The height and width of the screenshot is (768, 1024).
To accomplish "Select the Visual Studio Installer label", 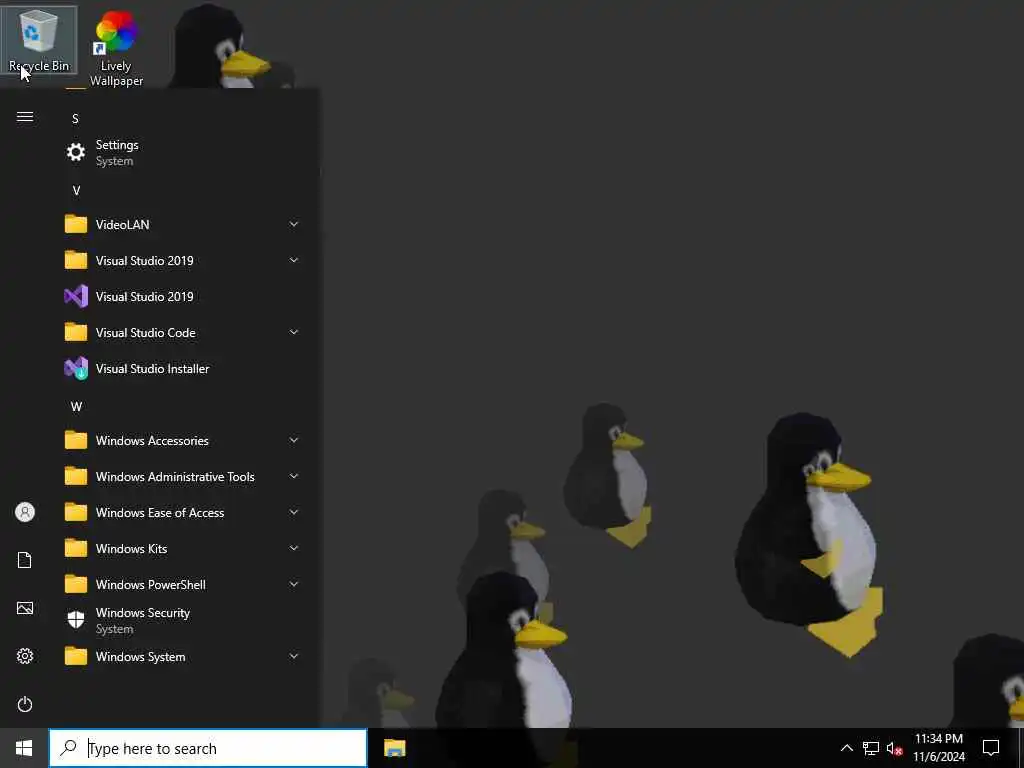I will tap(152, 369).
